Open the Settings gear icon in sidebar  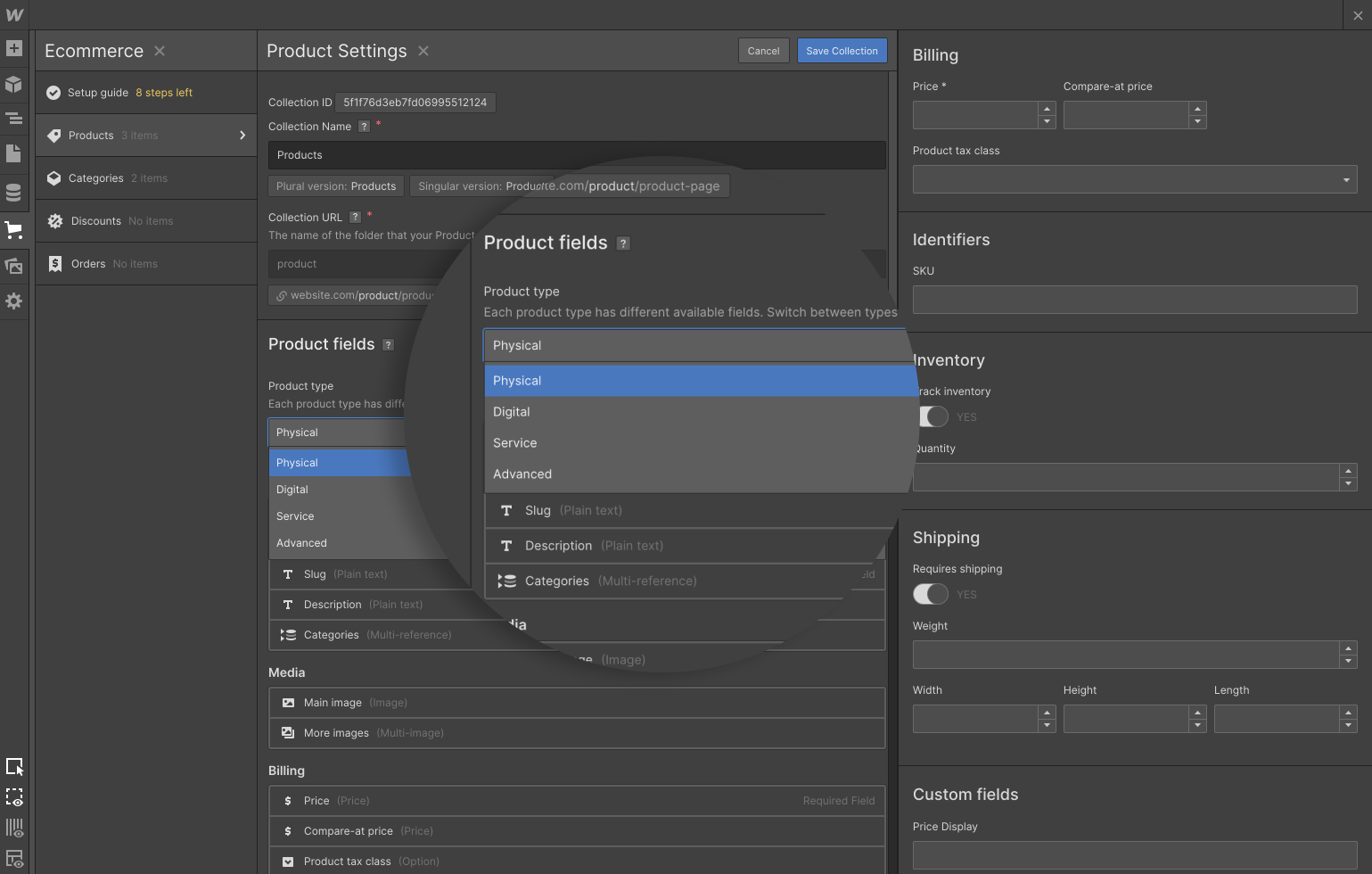point(13,301)
